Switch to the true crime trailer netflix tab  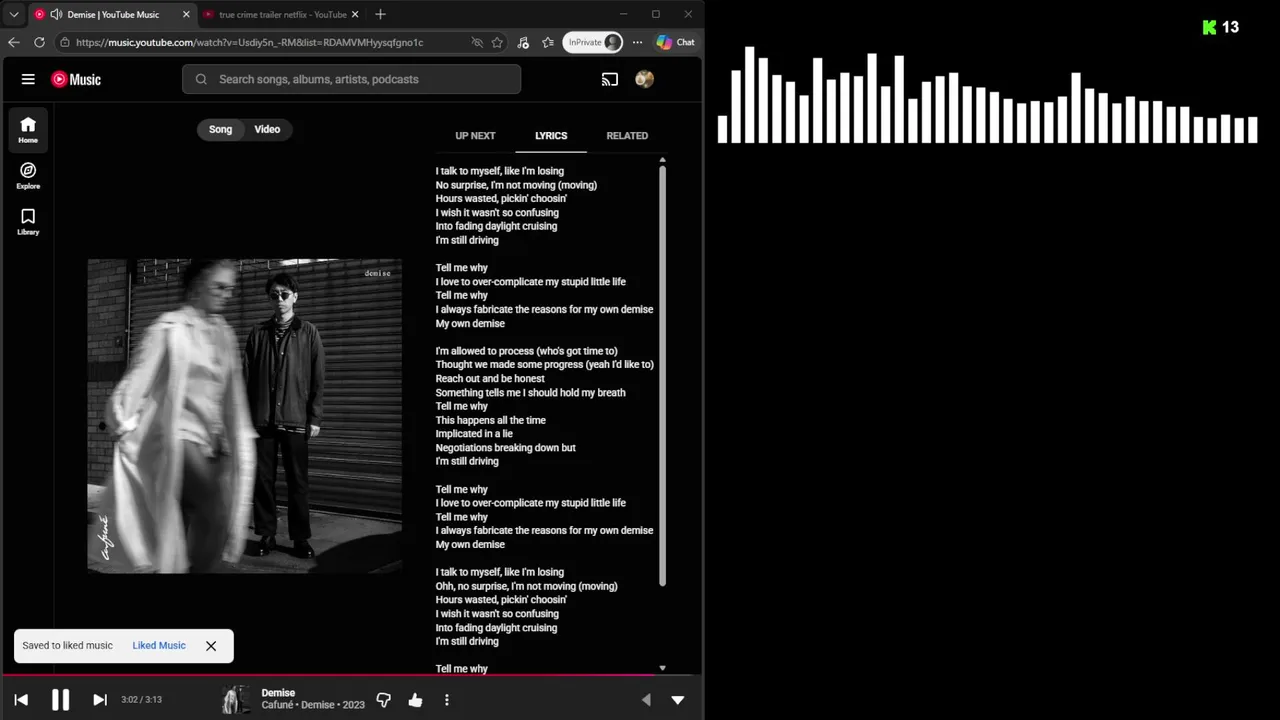tap(282, 14)
